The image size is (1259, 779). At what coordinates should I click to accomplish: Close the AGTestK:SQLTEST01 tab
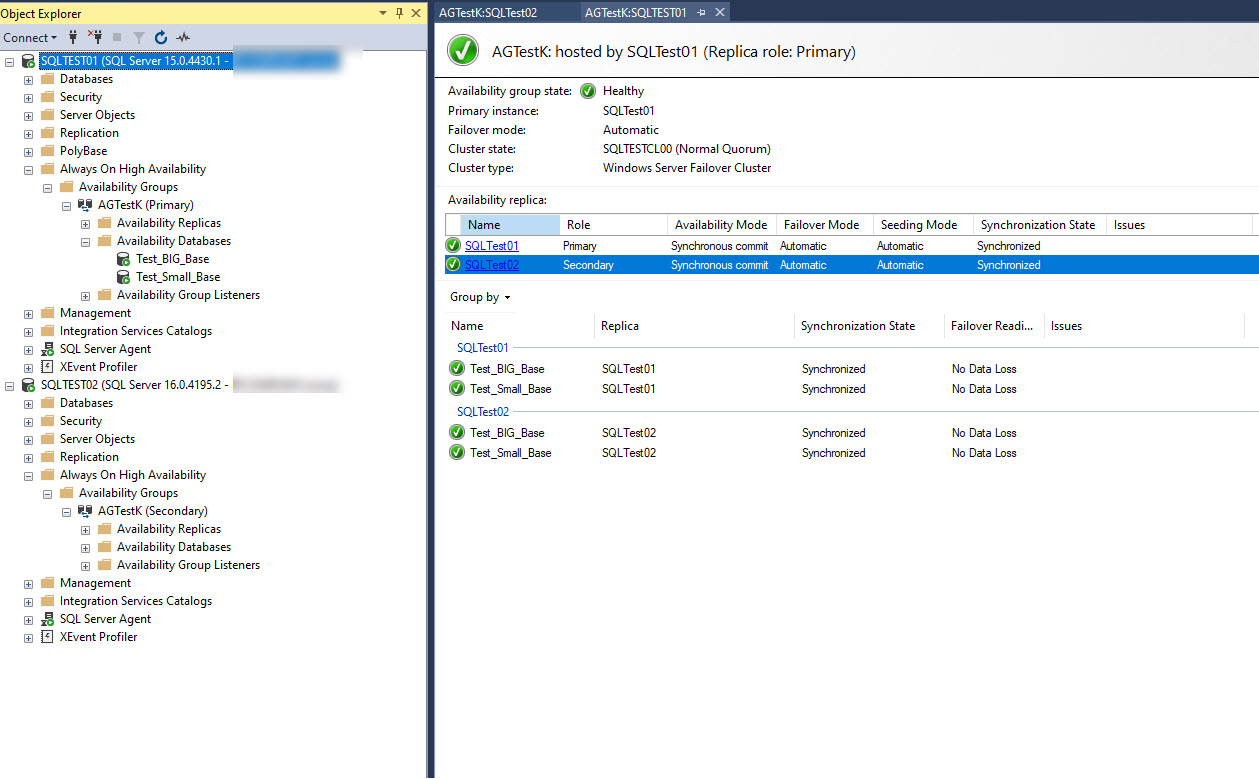tap(718, 12)
